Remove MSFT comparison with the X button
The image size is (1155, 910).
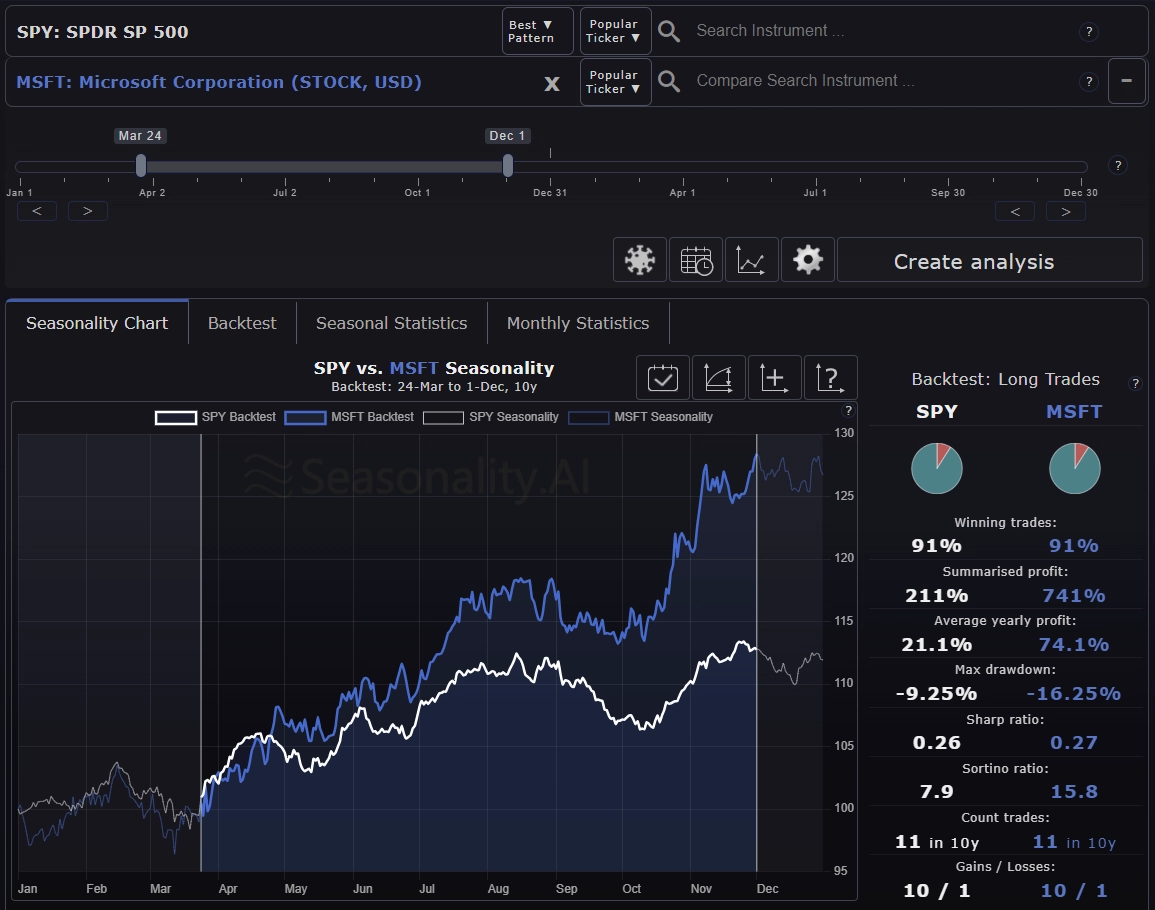pyautogui.click(x=552, y=83)
